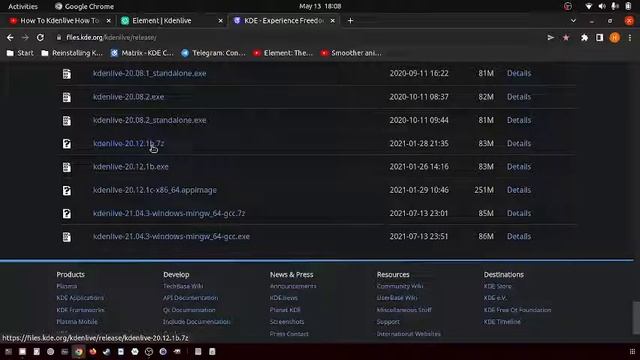Open a new browser tab
Viewport: 640px width, 360px height.
click(350, 20)
